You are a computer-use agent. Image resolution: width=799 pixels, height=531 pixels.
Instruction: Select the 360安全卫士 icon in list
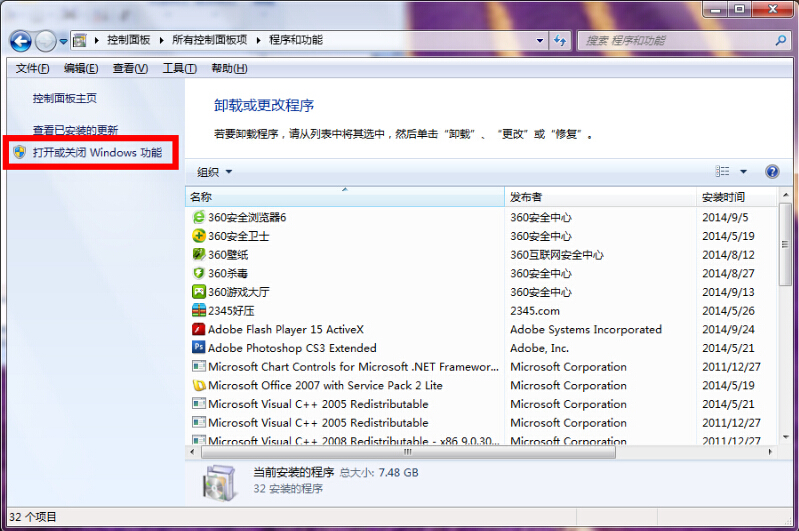[x=198, y=236]
